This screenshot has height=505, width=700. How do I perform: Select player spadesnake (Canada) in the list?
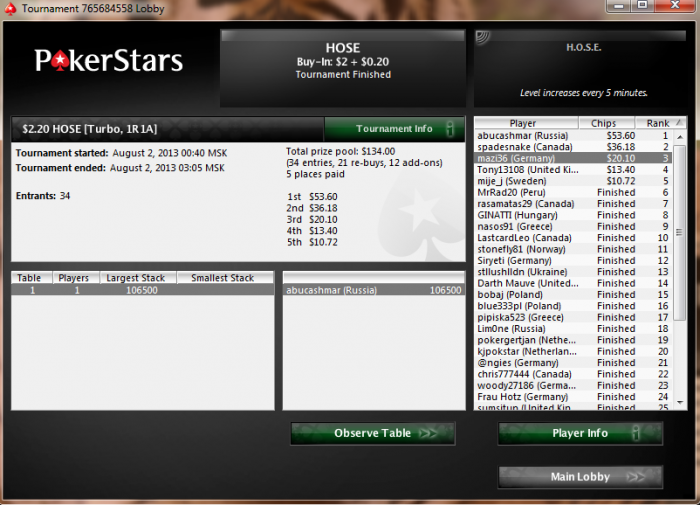573,147
